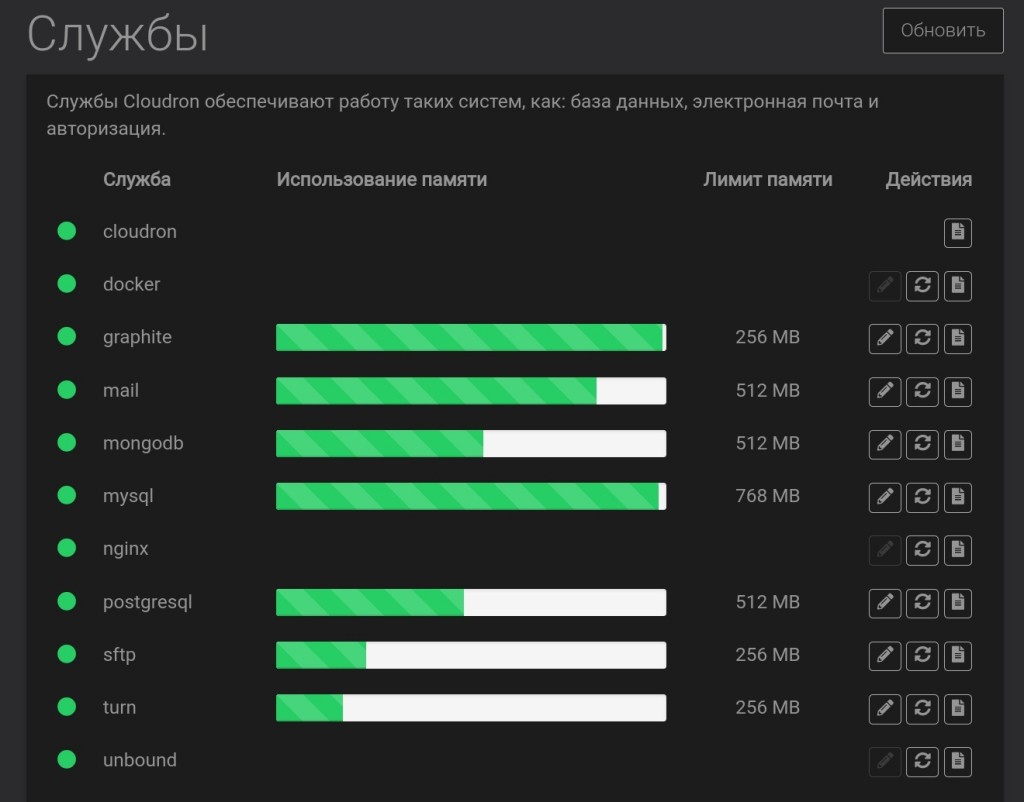Open sftp logs
1024x802 pixels.
(957, 656)
